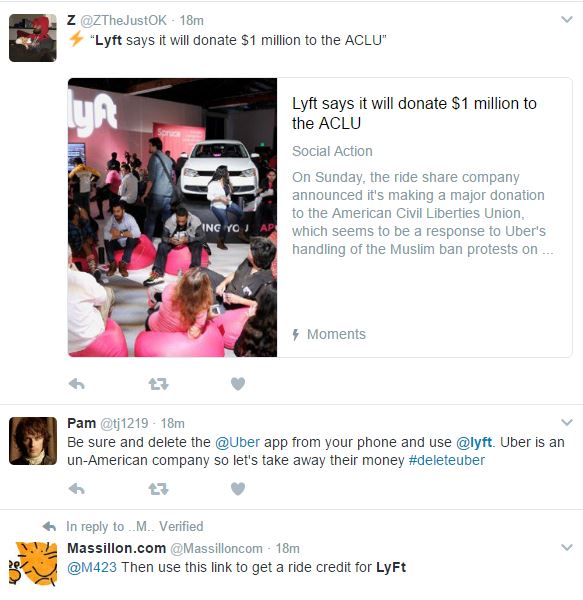Visit the @lyft mention in Pam's tweet
The image size is (583, 600).
[474, 442]
